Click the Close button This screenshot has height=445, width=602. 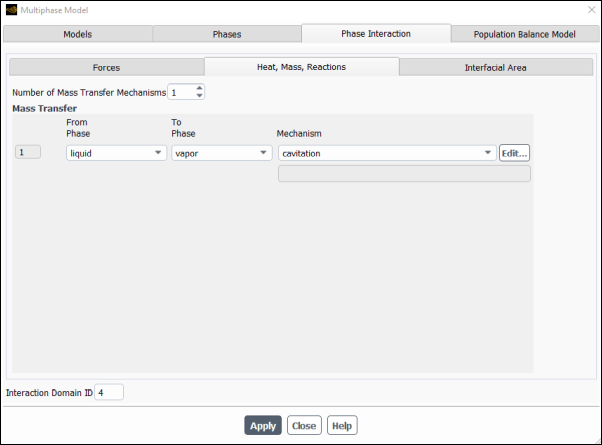click(x=304, y=425)
